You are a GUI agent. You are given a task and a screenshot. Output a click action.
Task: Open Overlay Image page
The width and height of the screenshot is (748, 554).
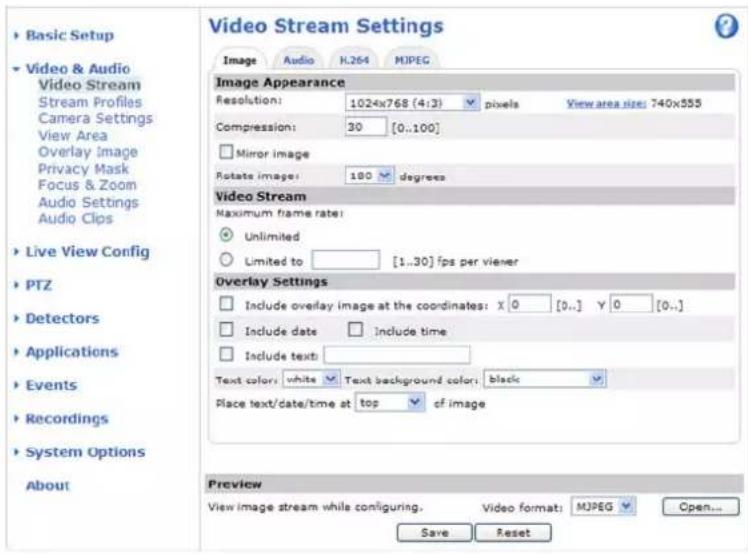coord(88,152)
